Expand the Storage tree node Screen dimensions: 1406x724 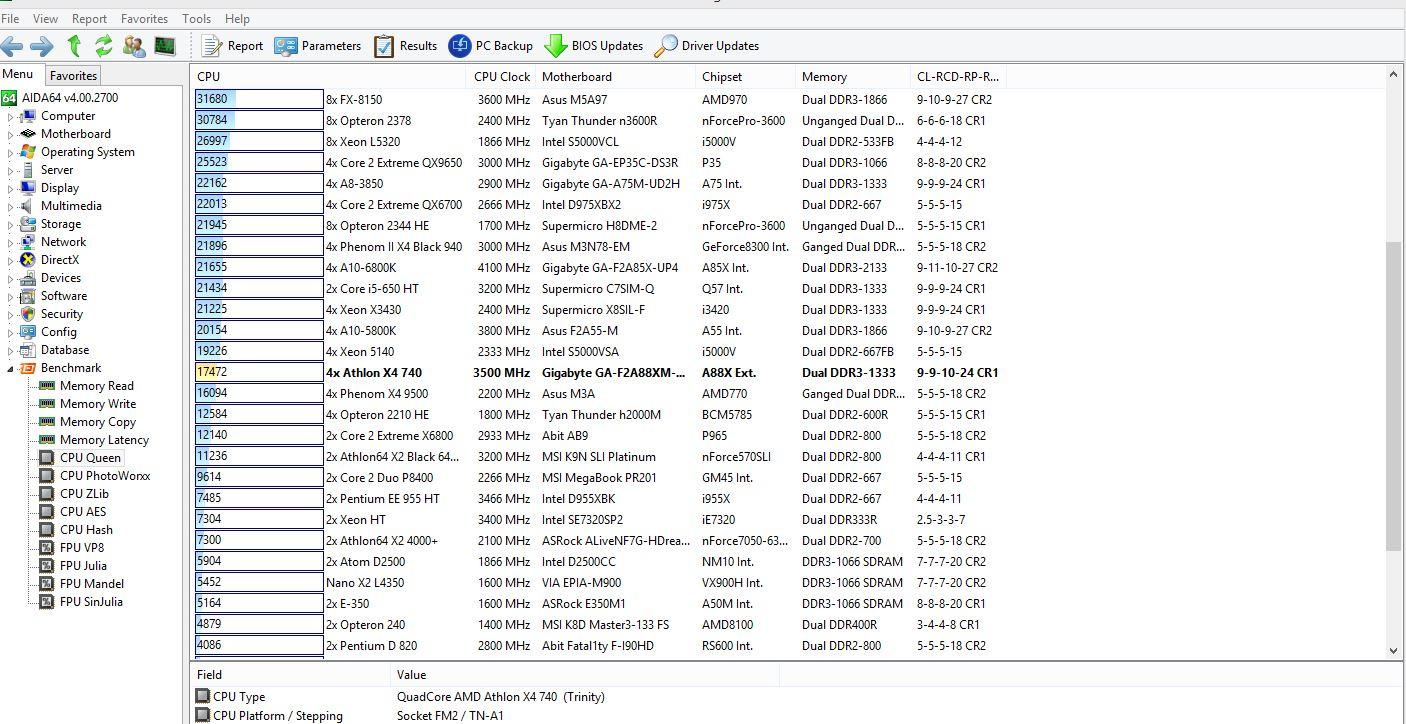(x=11, y=224)
